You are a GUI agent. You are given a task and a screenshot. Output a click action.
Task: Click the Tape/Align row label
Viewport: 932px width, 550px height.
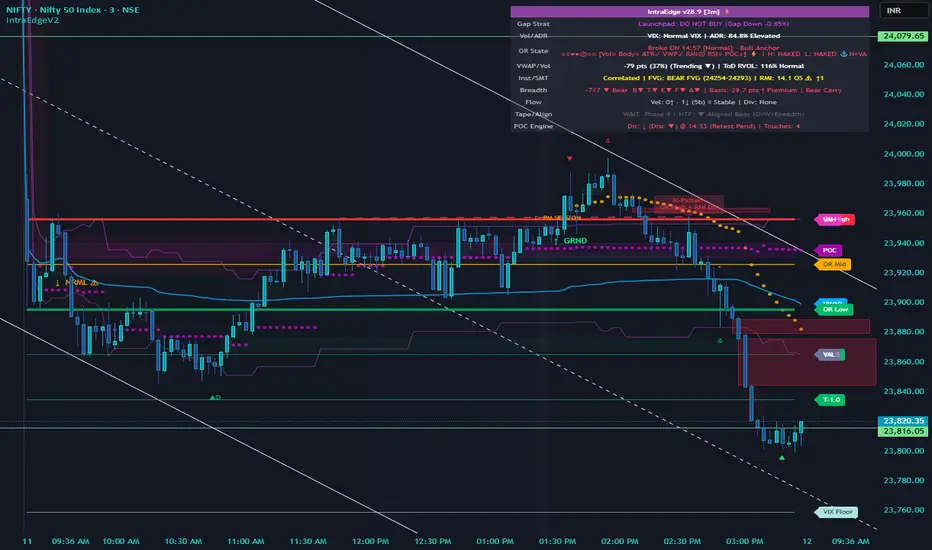click(x=533, y=114)
